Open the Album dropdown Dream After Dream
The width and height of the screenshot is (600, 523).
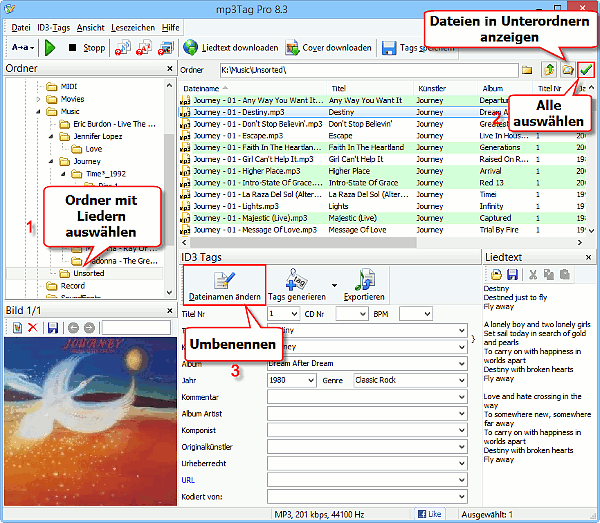461,363
